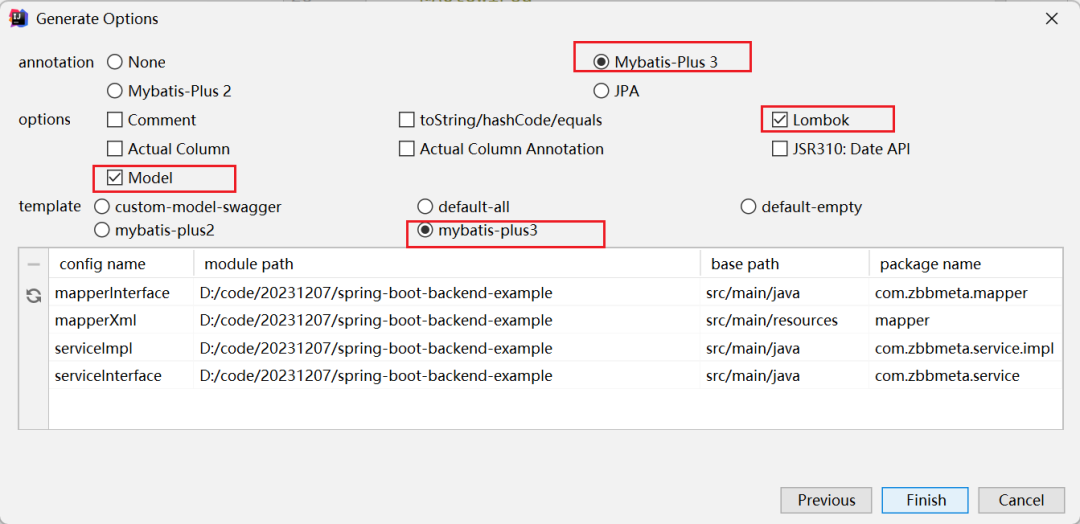Click the IntelliJ logo in title bar
This screenshot has height=524, width=1080.
[x=17, y=19]
